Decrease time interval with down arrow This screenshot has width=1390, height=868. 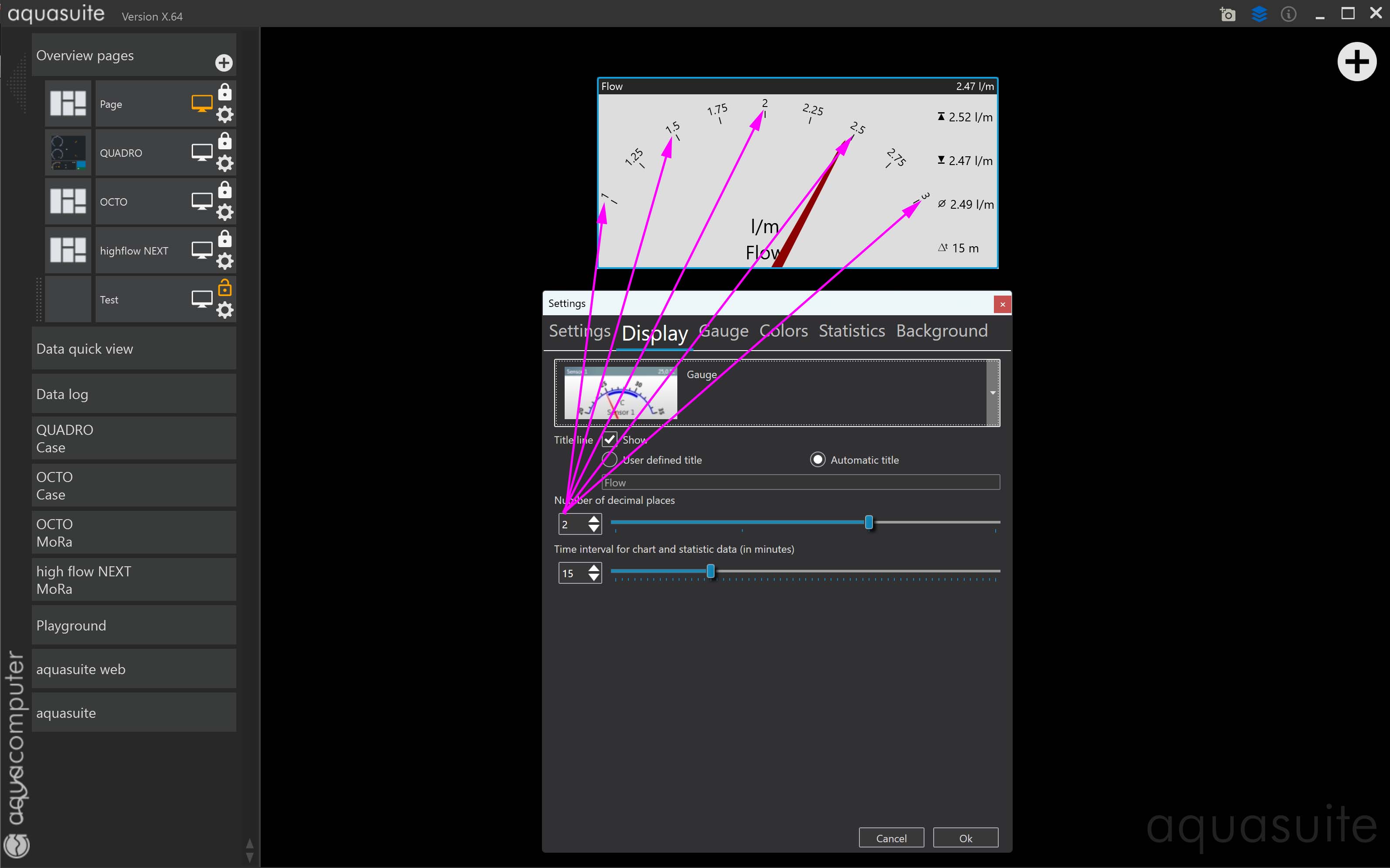[594, 578]
